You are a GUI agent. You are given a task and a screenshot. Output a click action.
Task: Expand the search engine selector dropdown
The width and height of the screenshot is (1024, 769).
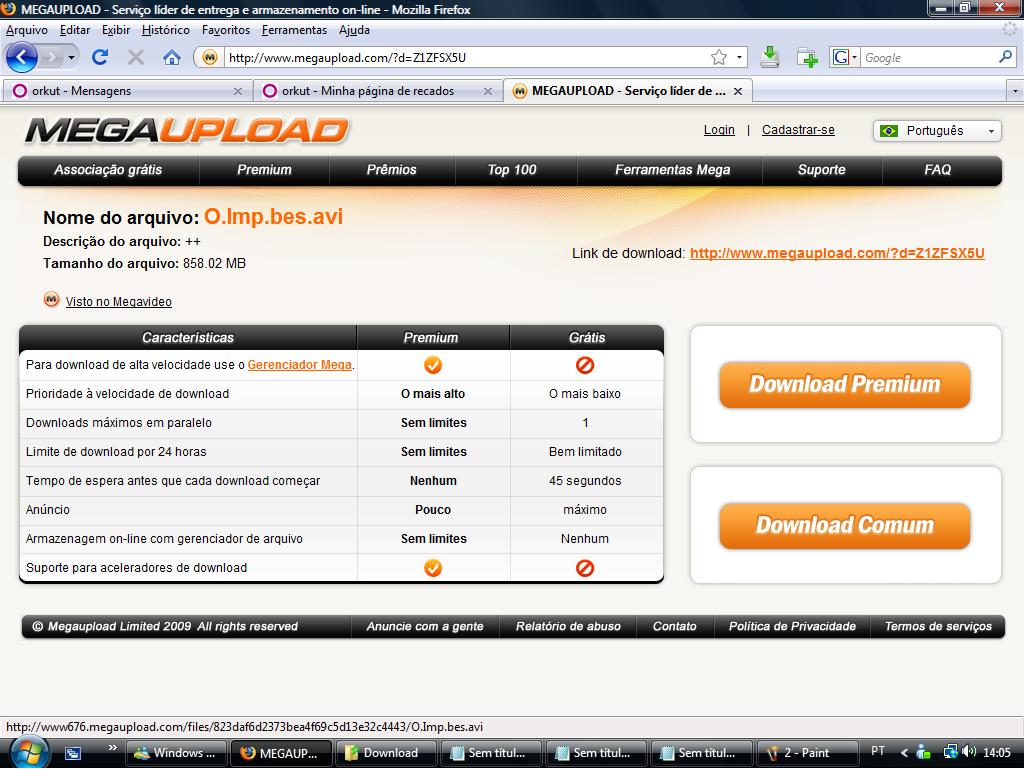pos(844,57)
